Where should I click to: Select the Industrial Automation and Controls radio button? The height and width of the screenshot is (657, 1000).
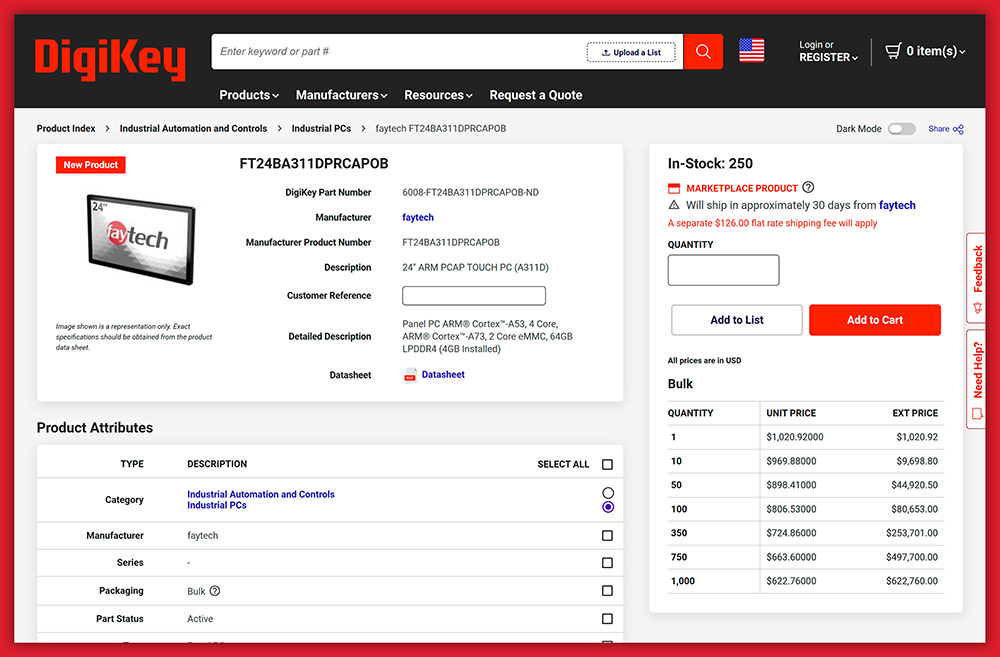(x=608, y=492)
